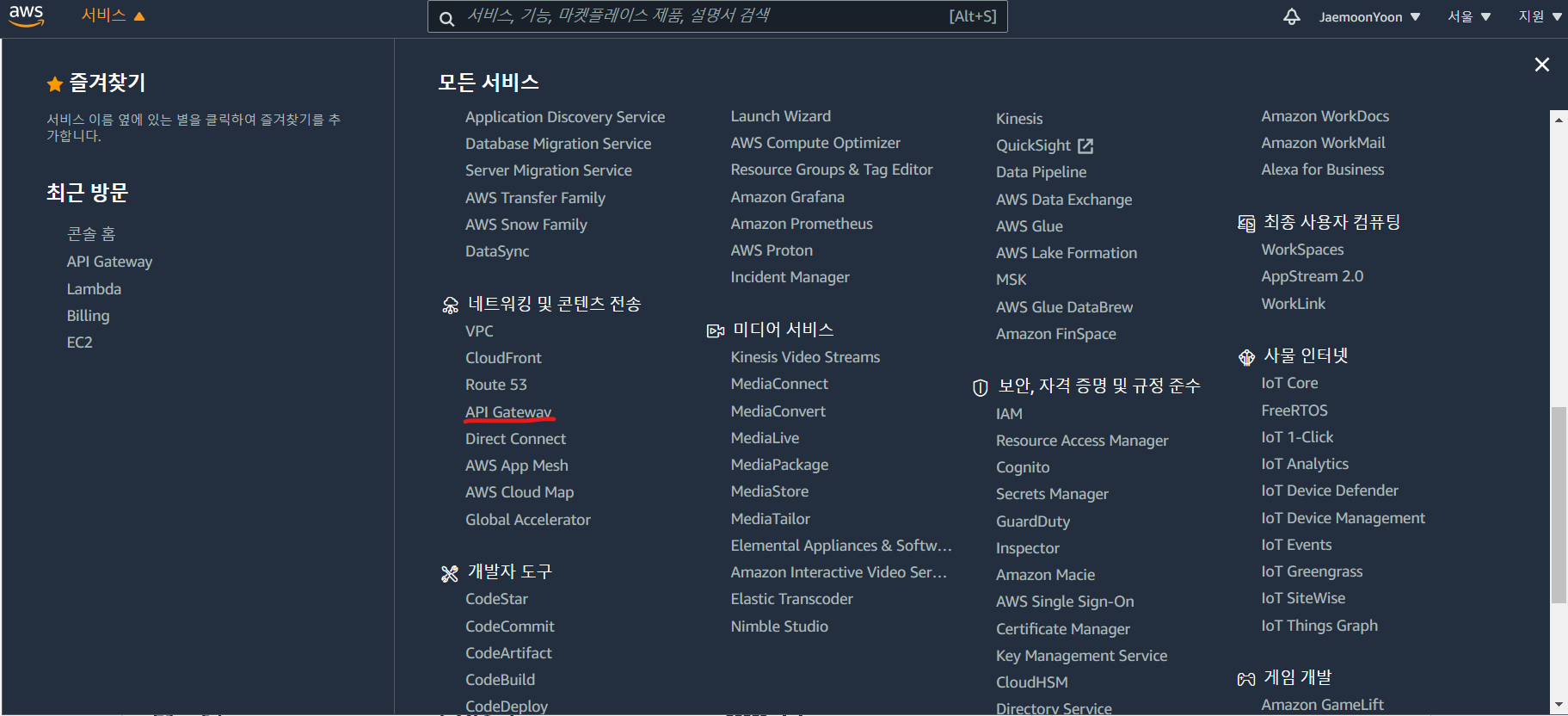
Task: Open 콘솔 홈 from recent visits
Action: pyautogui.click(x=91, y=234)
